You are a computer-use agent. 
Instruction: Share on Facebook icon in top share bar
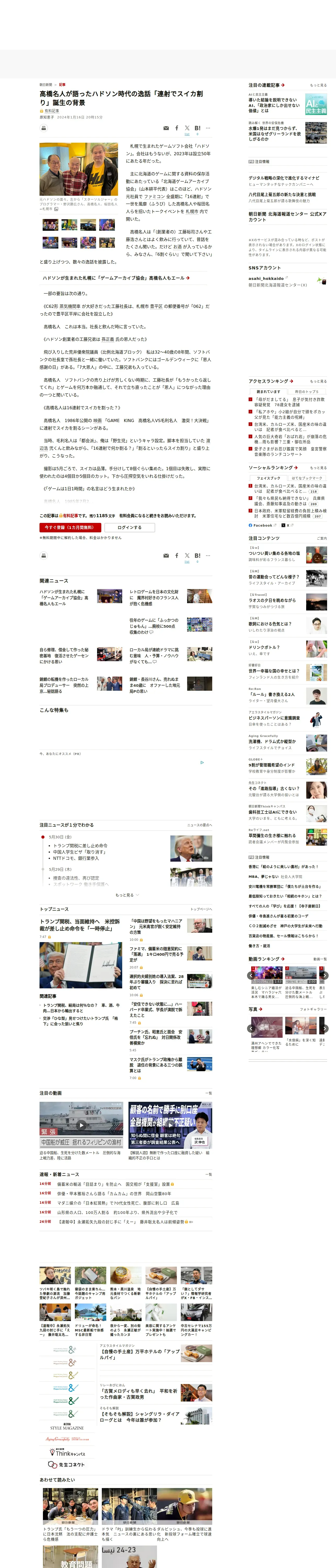coord(177,128)
